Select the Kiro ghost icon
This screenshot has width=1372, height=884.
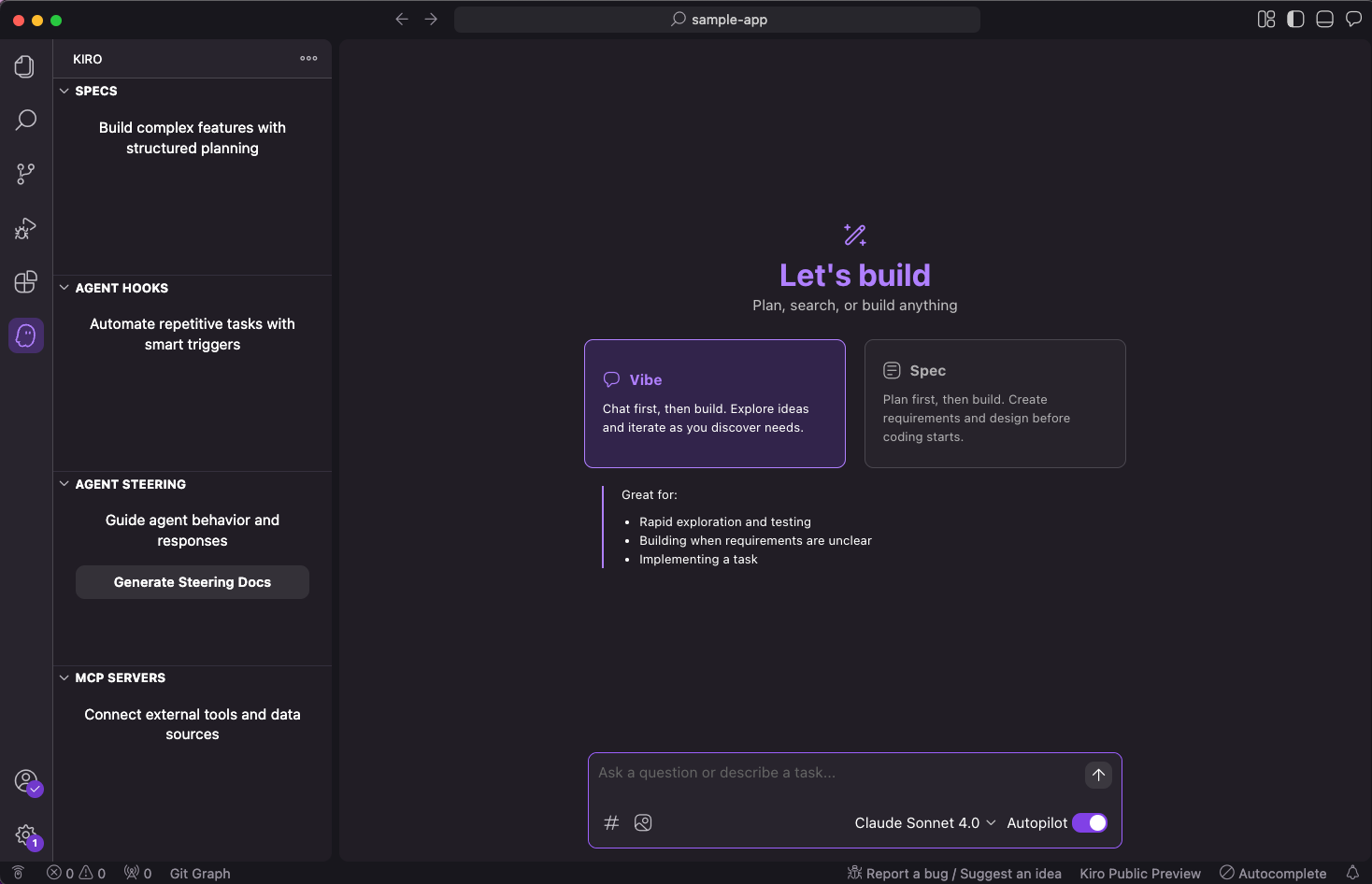tap(26, 335)
